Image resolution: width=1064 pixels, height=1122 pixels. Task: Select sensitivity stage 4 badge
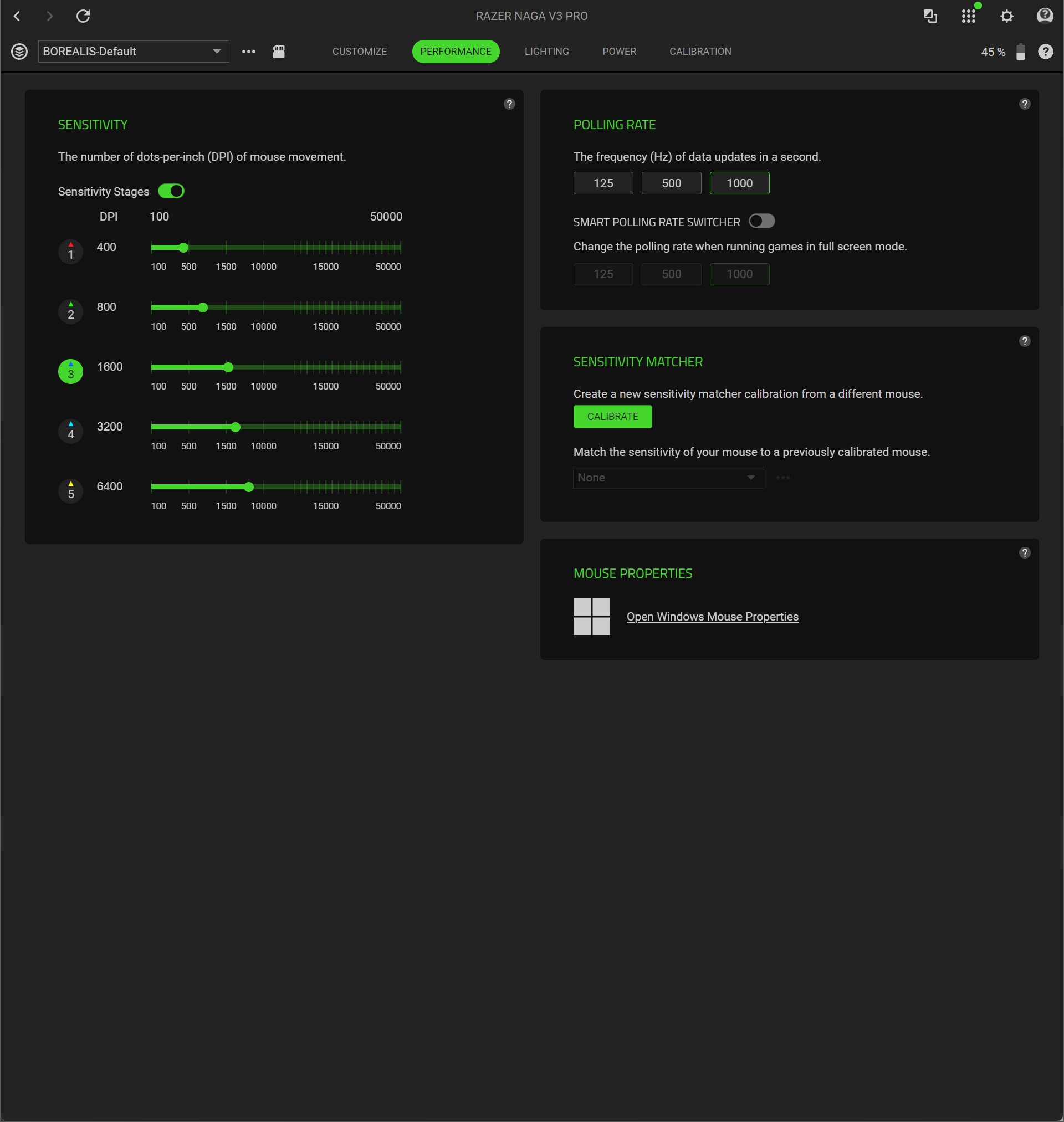(x=71, y=431)
